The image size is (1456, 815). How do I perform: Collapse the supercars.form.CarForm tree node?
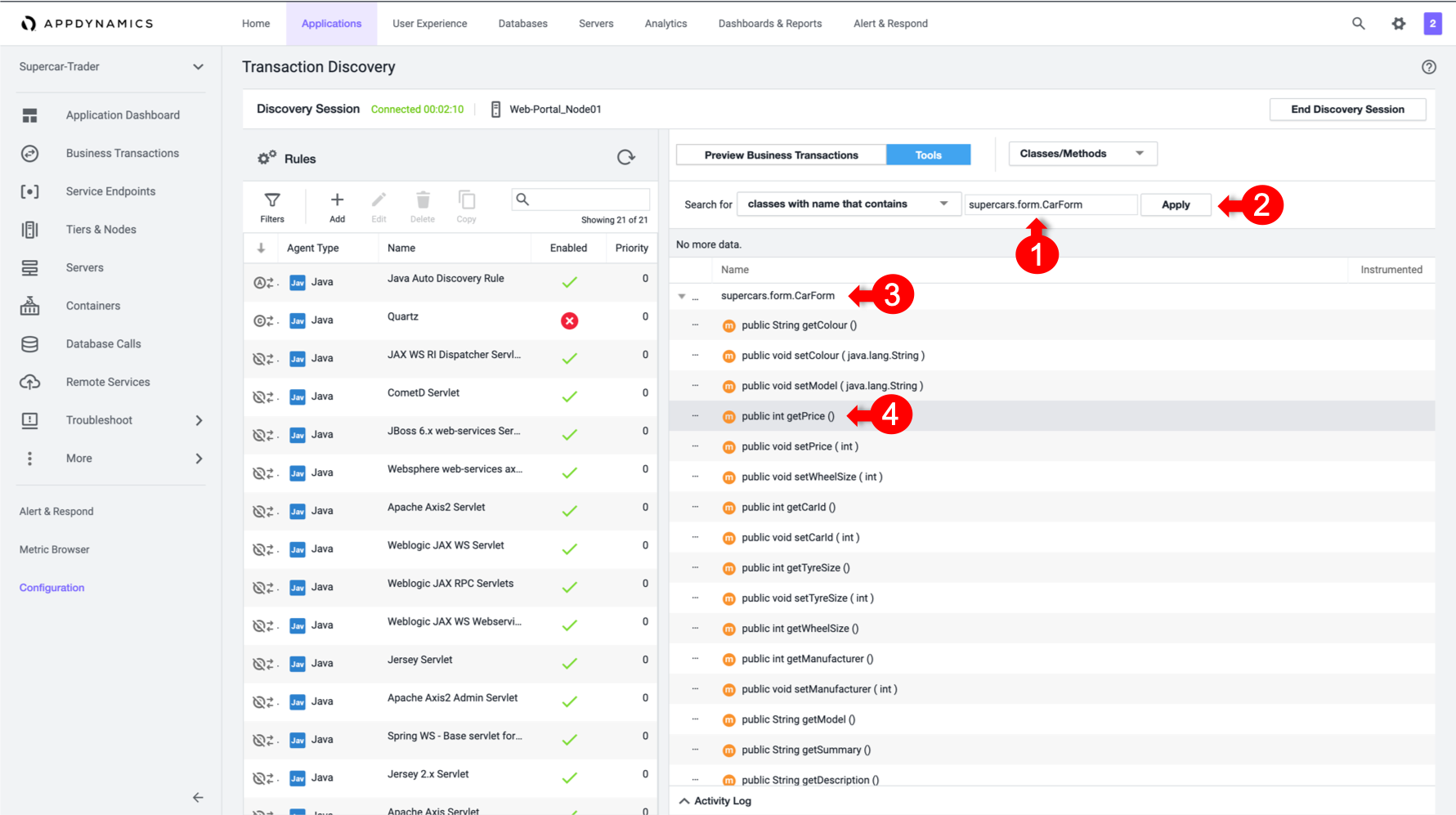click(x=682, y=296)
